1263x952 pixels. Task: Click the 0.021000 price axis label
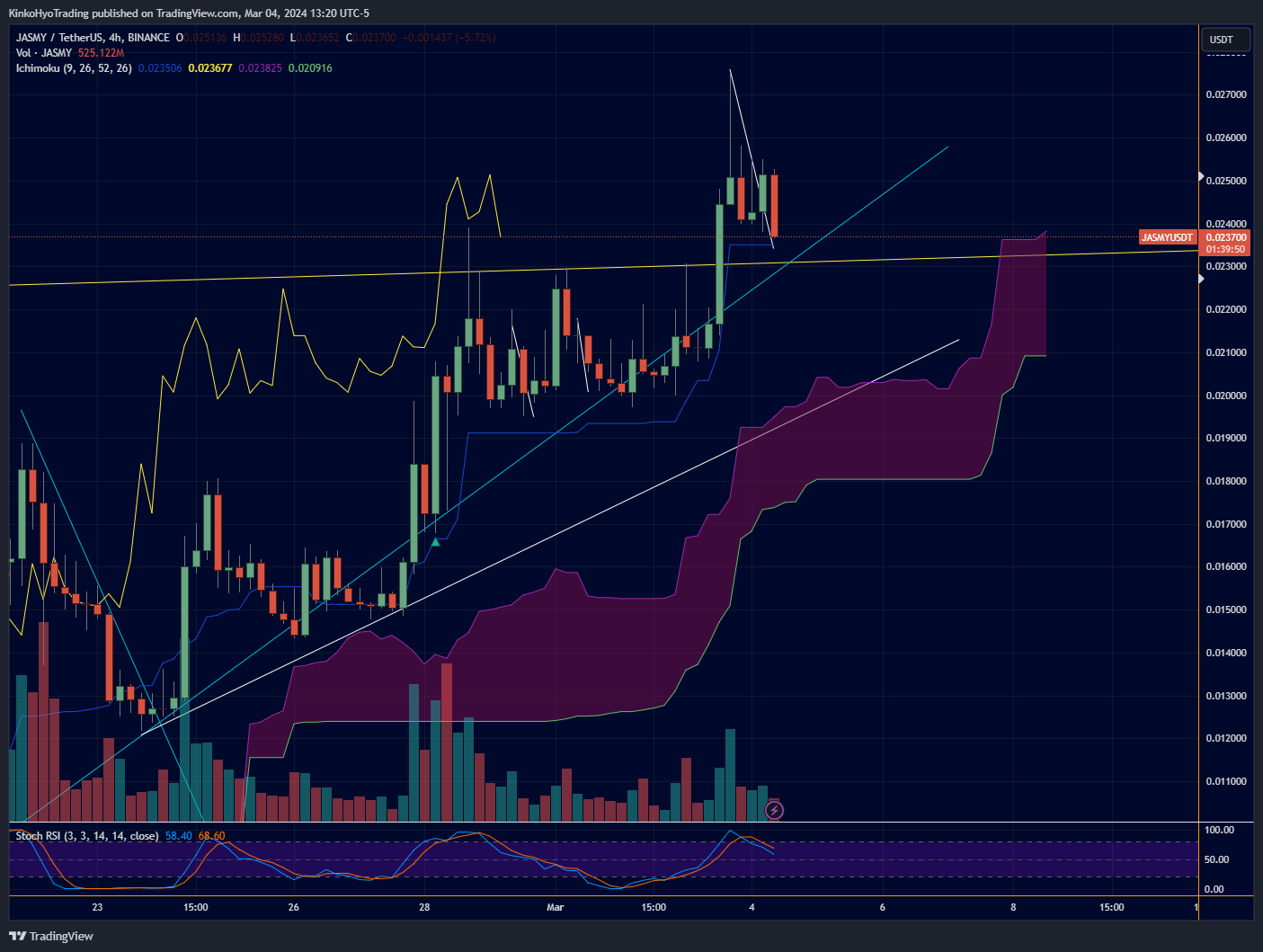tap(1226, 352)
